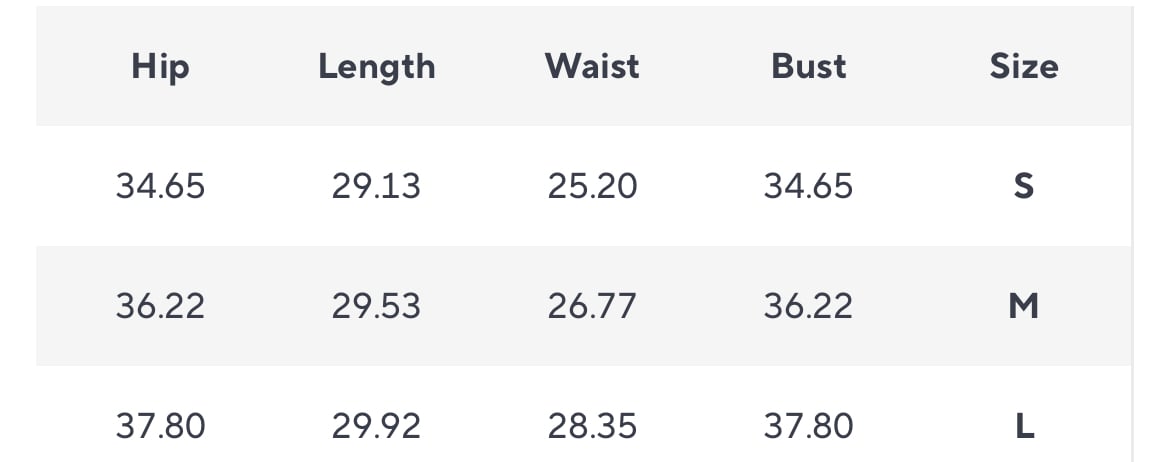Click hip value 37.80 in L row

coord(160,426)
